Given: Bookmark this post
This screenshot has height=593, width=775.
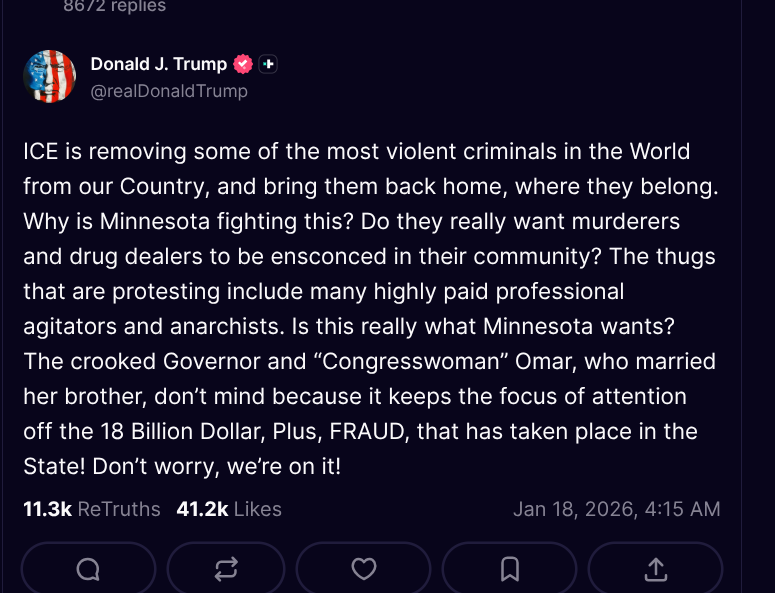Looking at the screenshot, I should 510,569.
